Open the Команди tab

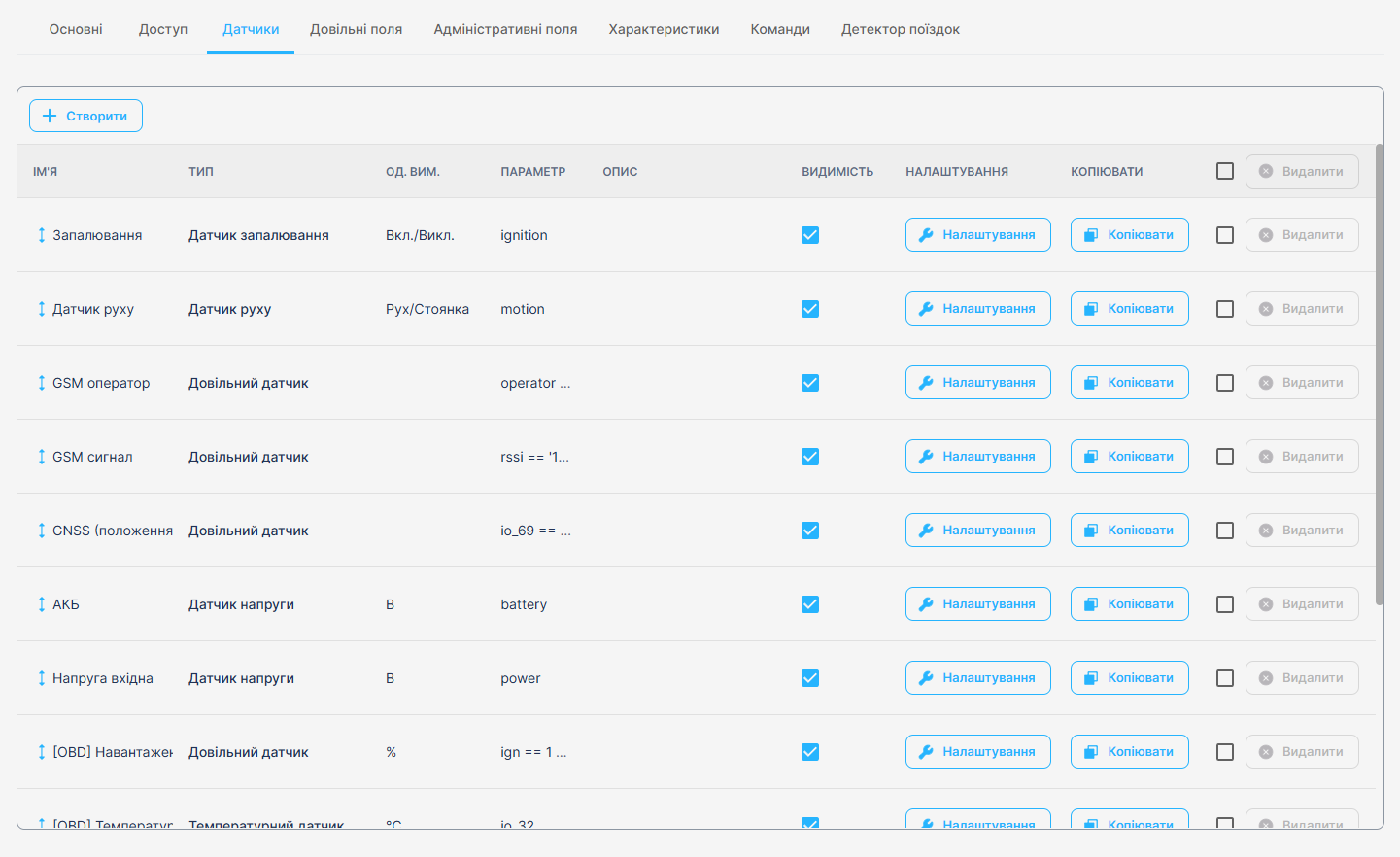[780, 29]
